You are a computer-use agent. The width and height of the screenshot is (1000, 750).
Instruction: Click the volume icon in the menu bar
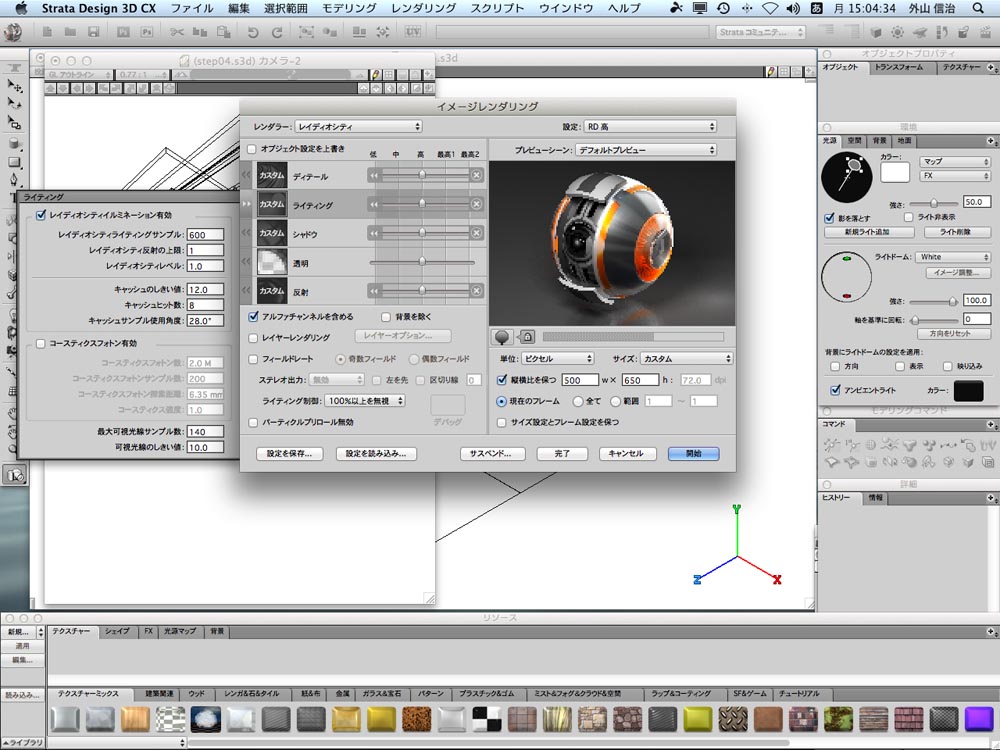(793, 8)
